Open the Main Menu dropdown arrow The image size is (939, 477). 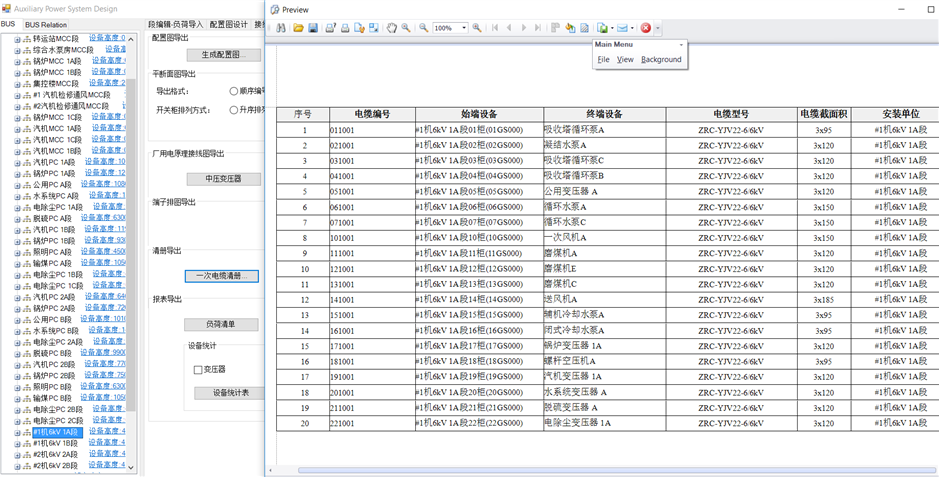pyautogui.click(x=681, y=45)
